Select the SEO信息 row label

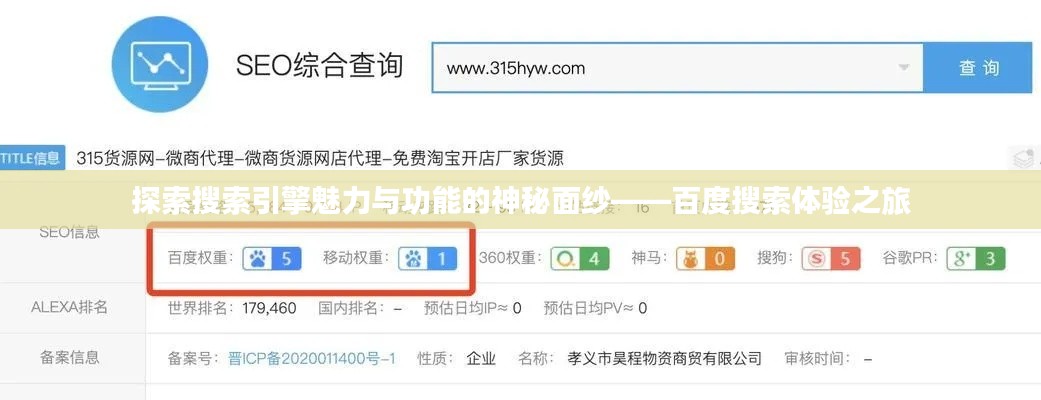70,233
